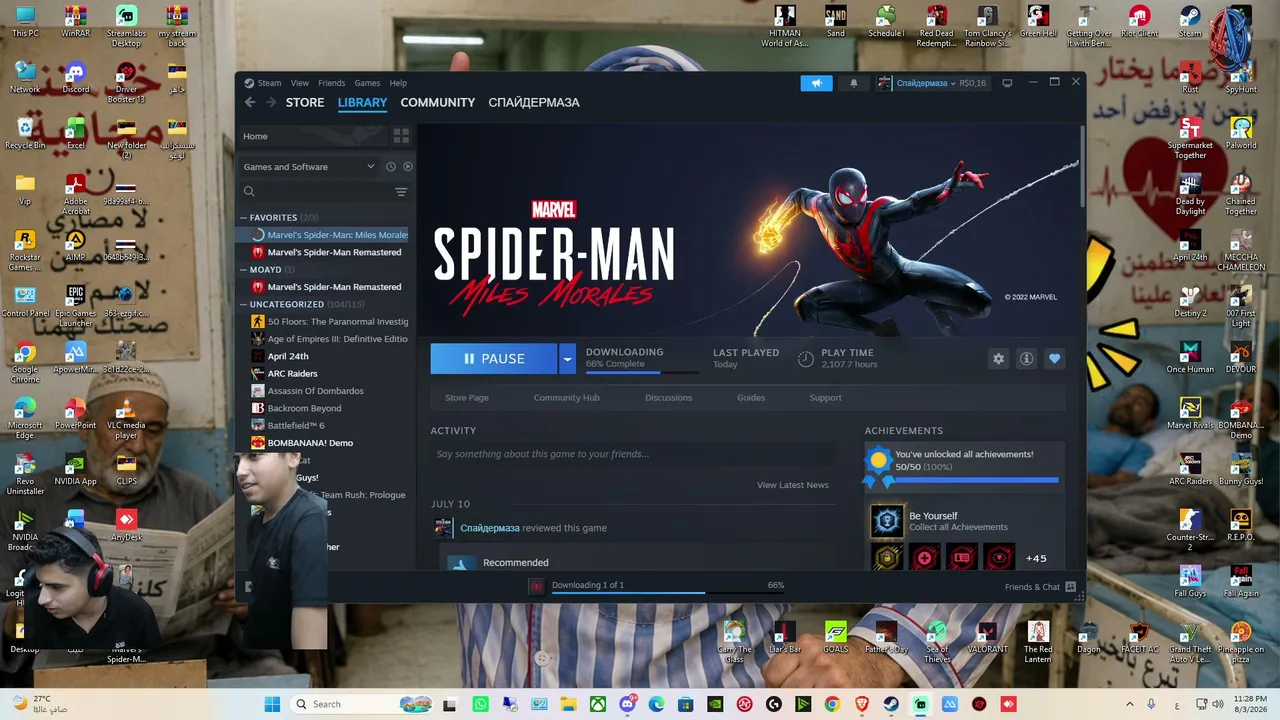The image size is (1280, 720).
Task: Open account dropdown for Спайдермаза
Action: click(x=925, y=83)
